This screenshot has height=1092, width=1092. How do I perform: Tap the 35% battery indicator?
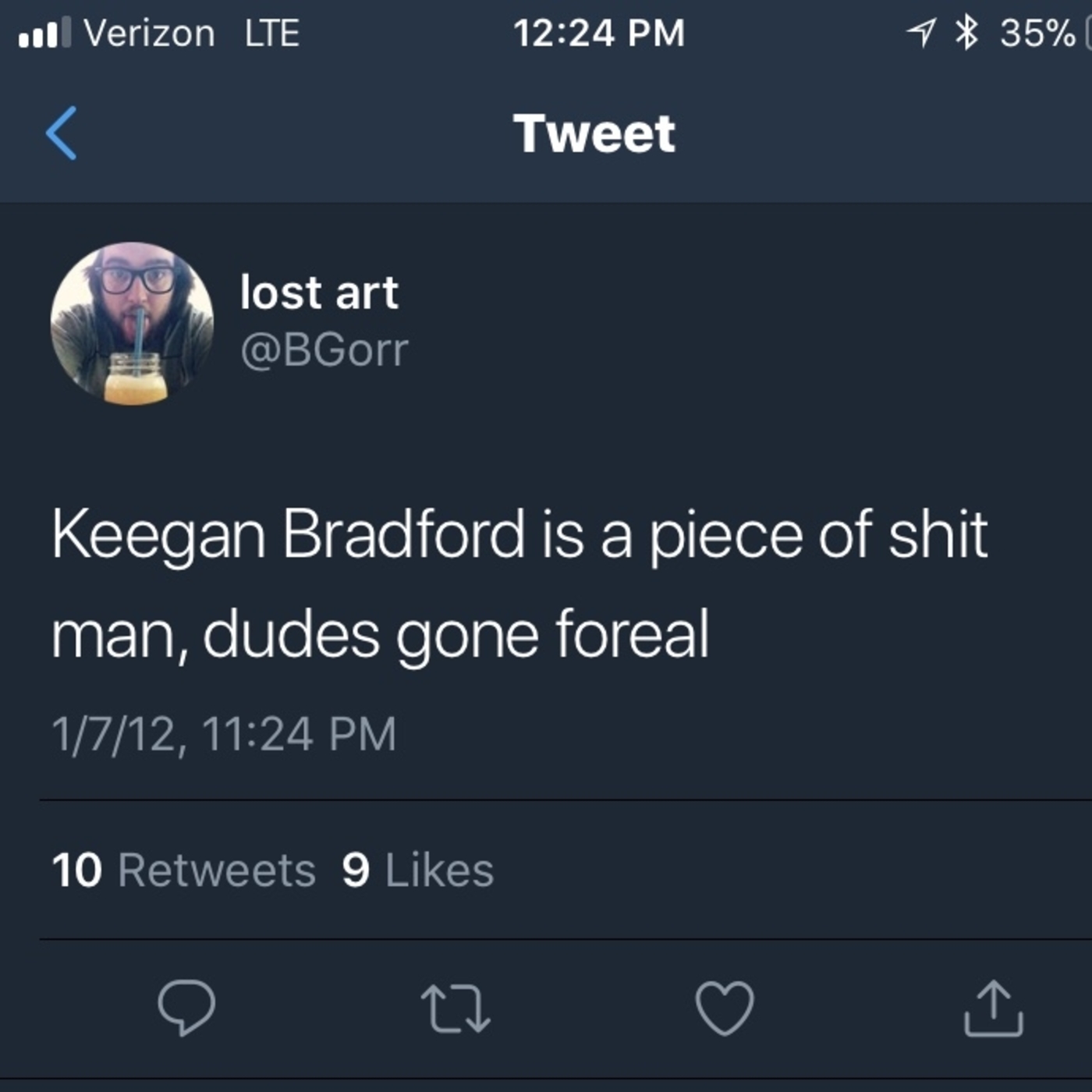(x=1037, y=33)
